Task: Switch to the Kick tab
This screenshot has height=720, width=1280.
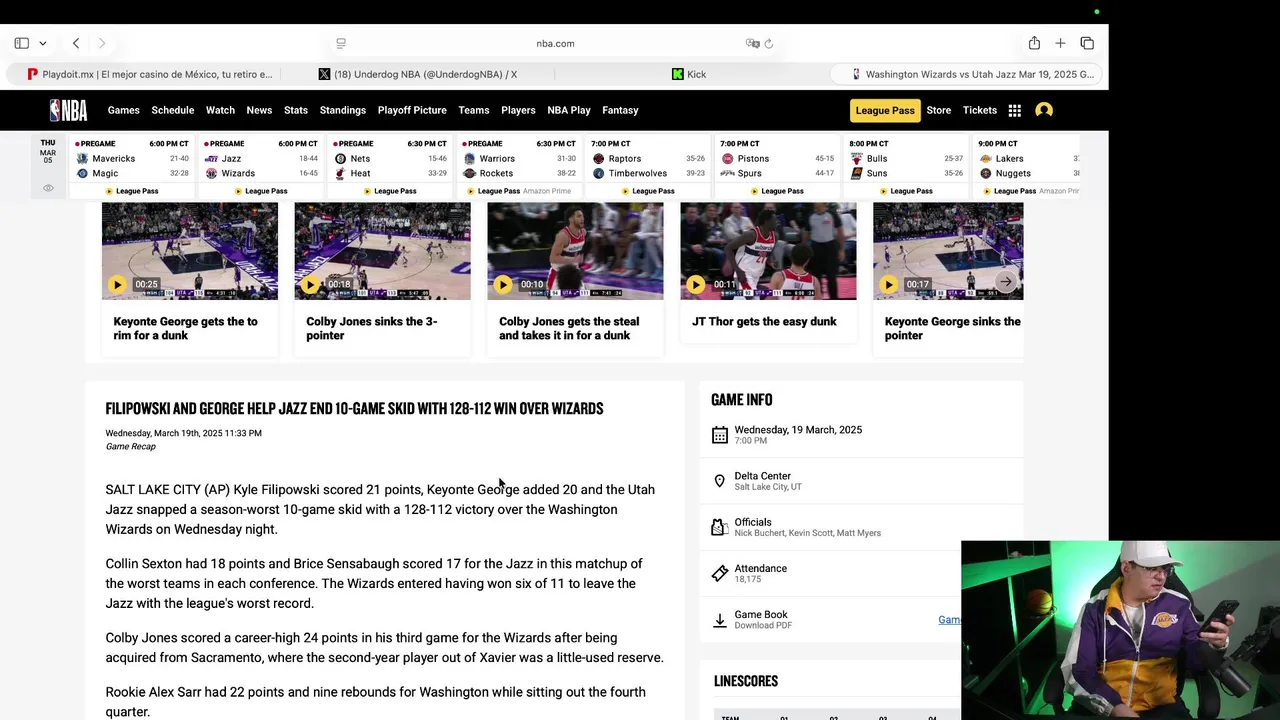Action: 690,74
